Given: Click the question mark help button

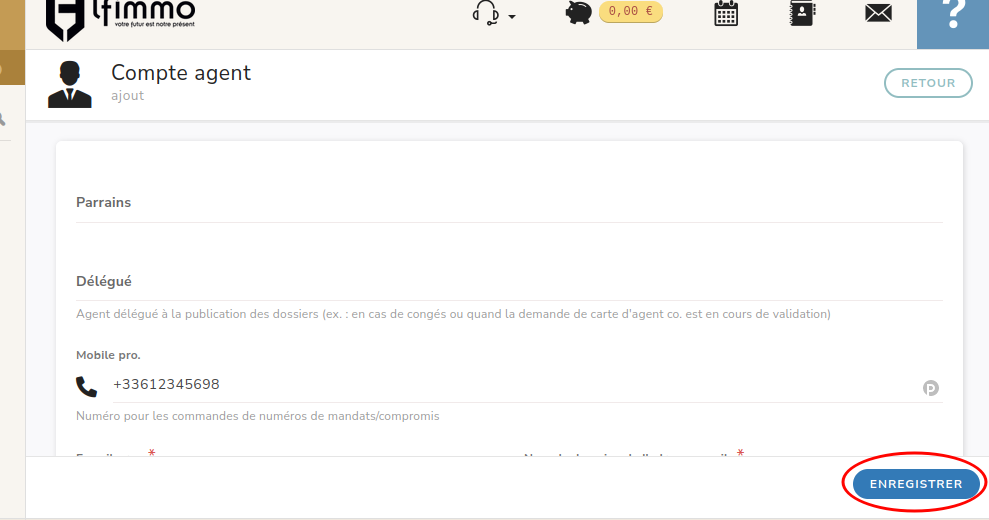Looking at the screenshot, I should point(954,16).
